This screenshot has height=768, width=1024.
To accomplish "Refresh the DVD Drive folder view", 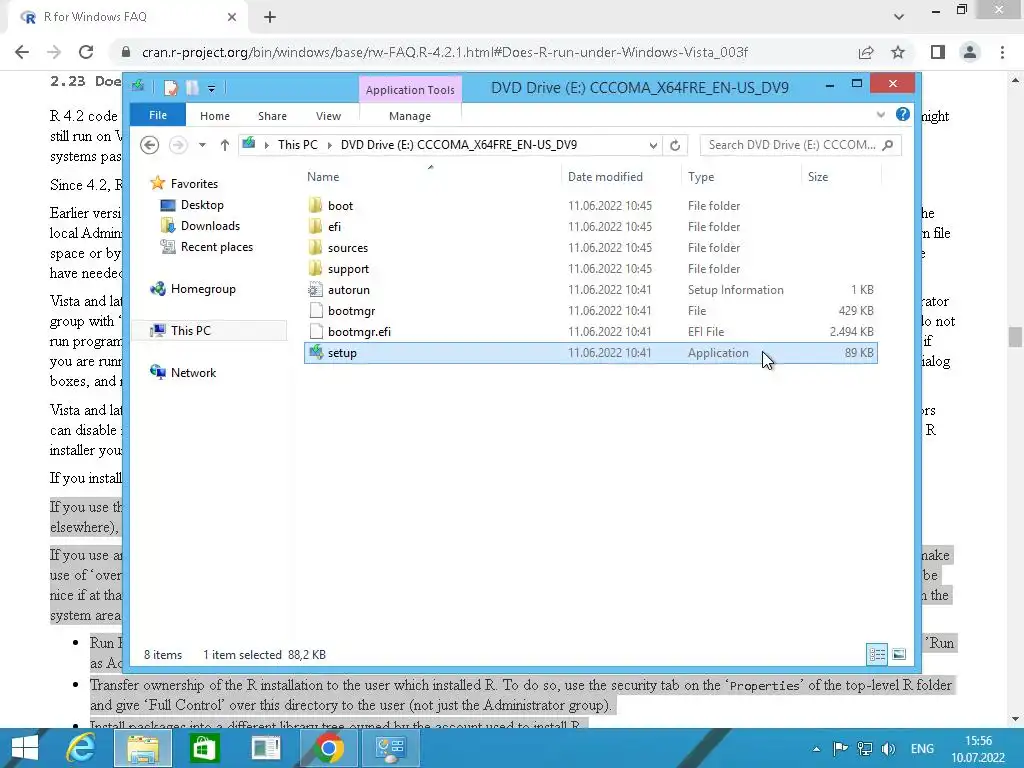I will pos(675,145).
